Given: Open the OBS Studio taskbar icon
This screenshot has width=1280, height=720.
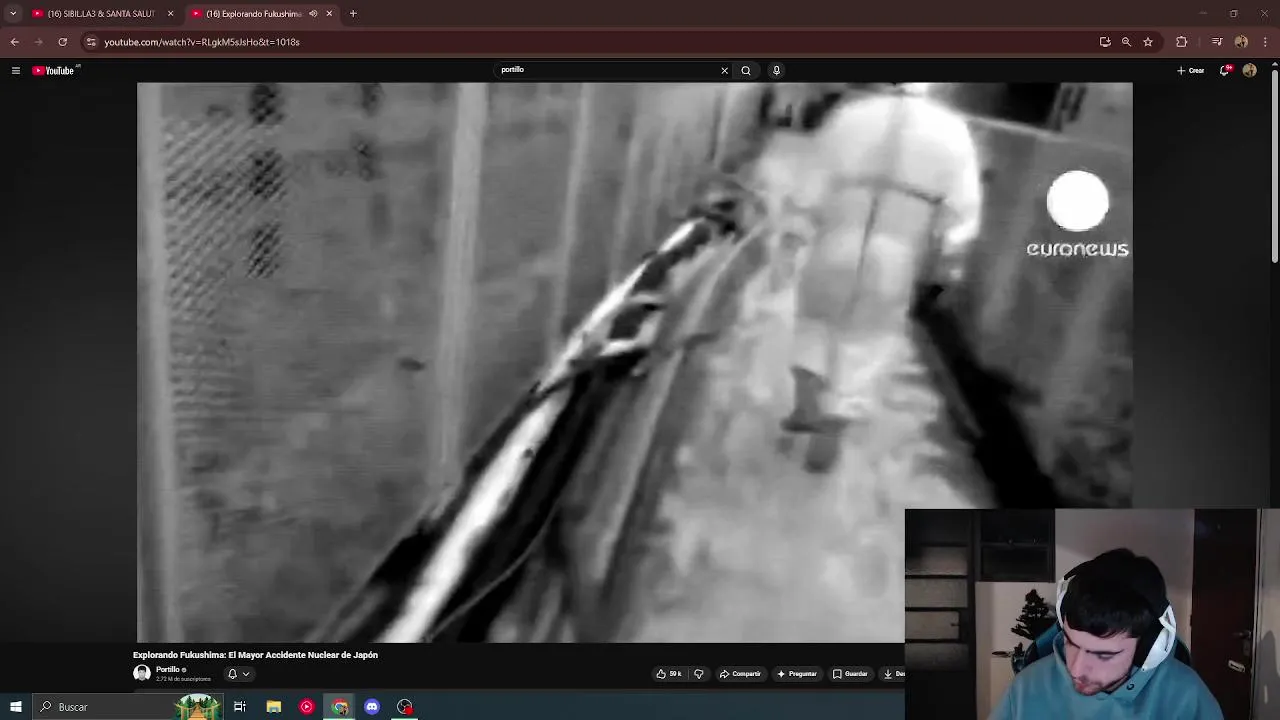Looking at the screenshot, I should click(x=405, y=707).
